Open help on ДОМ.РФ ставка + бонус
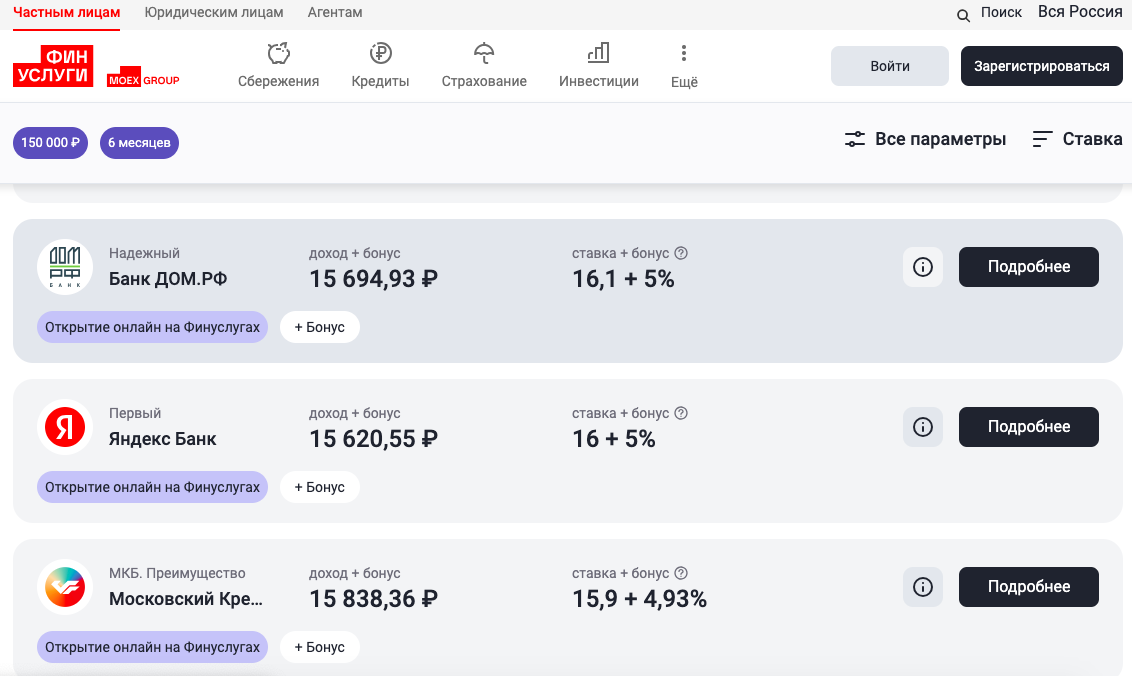Screen dimensions: 1132x676 tap(681, 253)
